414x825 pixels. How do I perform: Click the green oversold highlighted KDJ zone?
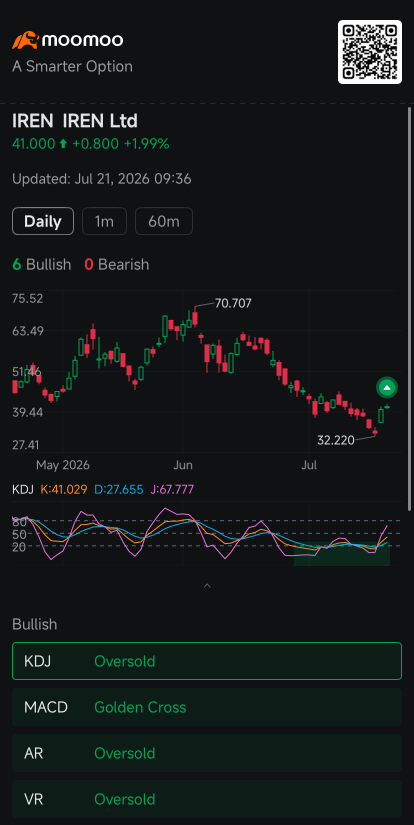click(342, 554)
